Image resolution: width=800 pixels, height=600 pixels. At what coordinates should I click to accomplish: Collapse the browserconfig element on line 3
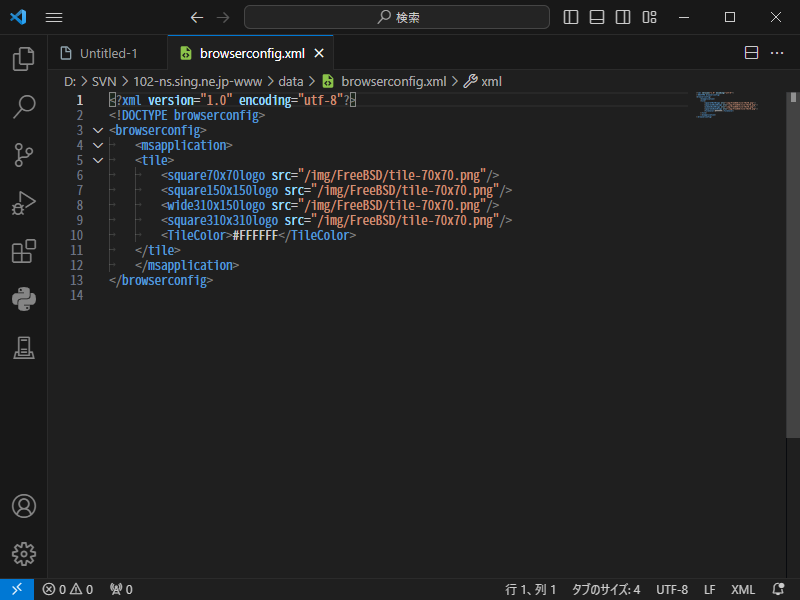[98, 131]
